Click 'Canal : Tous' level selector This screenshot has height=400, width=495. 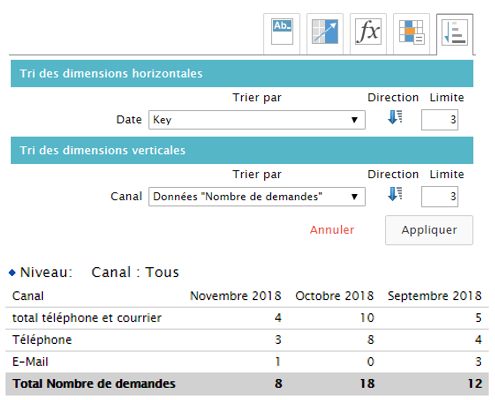click(x=135, y=272)
